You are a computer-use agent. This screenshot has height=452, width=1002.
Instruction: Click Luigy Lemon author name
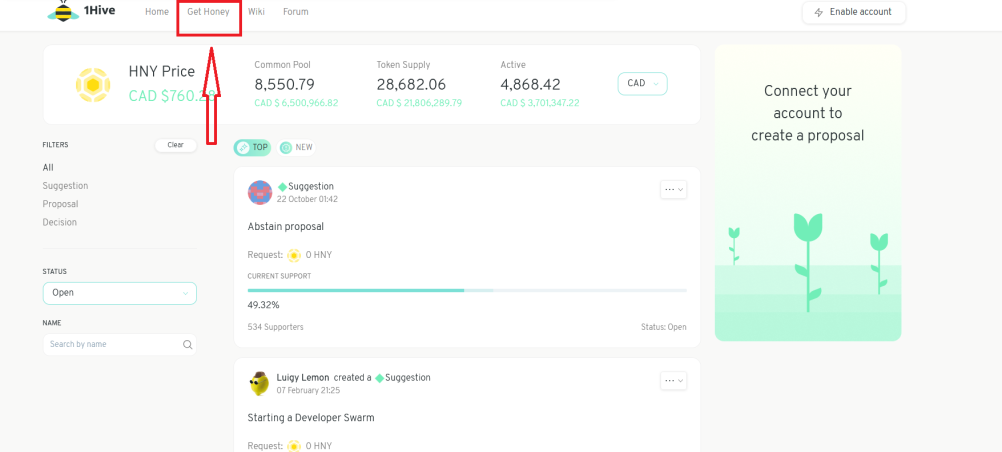pos(303,378)
